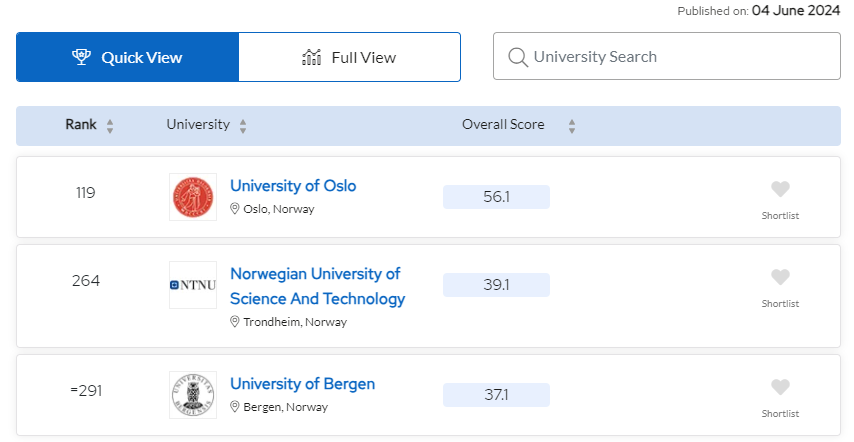854x442 pixels.
Task: Click the text Bergen, Norway
Action: pos(285,407)
